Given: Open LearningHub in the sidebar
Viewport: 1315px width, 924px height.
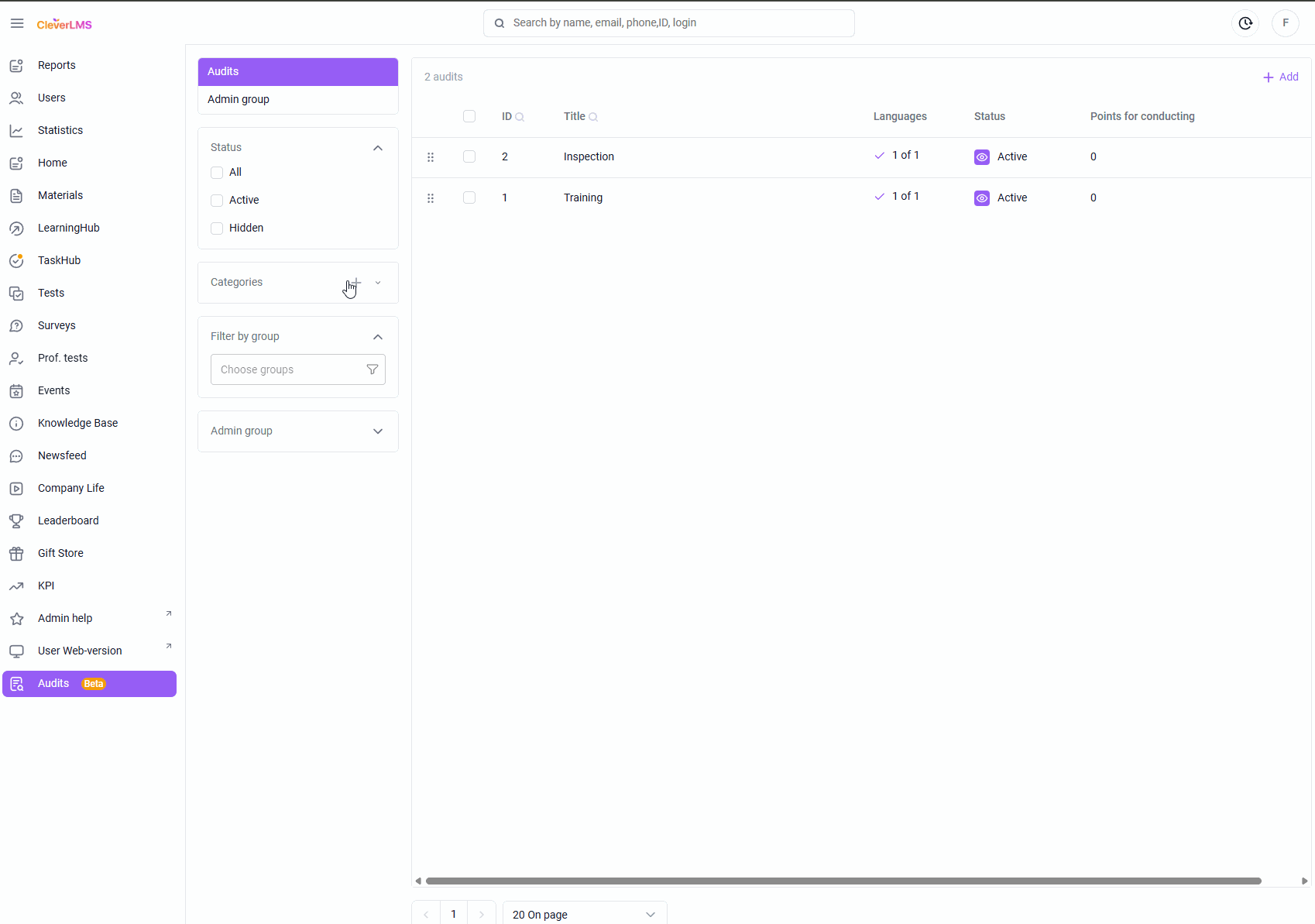Looking at the screenshot, I should tap(68, 228).
